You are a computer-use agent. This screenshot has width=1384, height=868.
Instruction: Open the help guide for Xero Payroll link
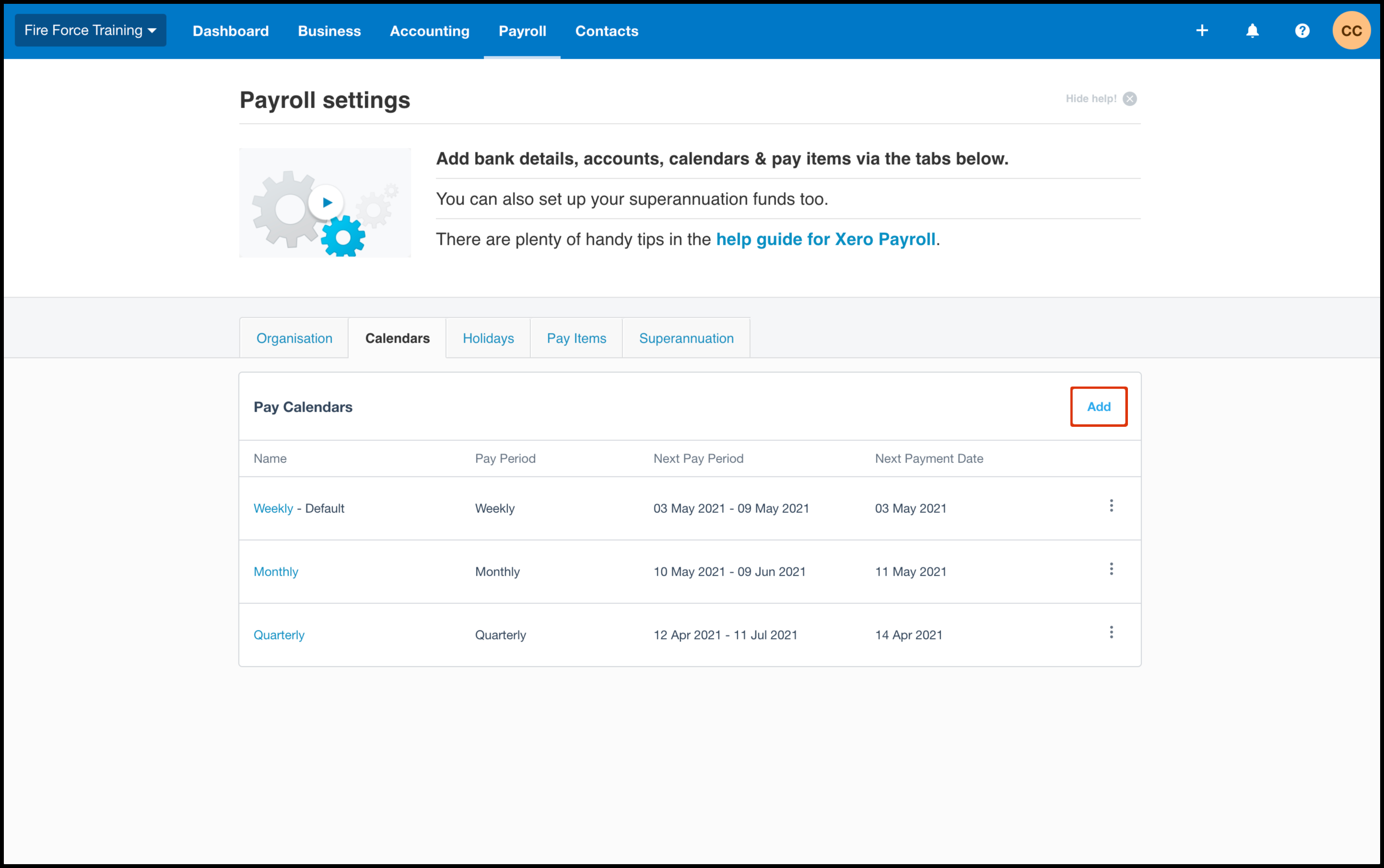[x=825, y=239]
